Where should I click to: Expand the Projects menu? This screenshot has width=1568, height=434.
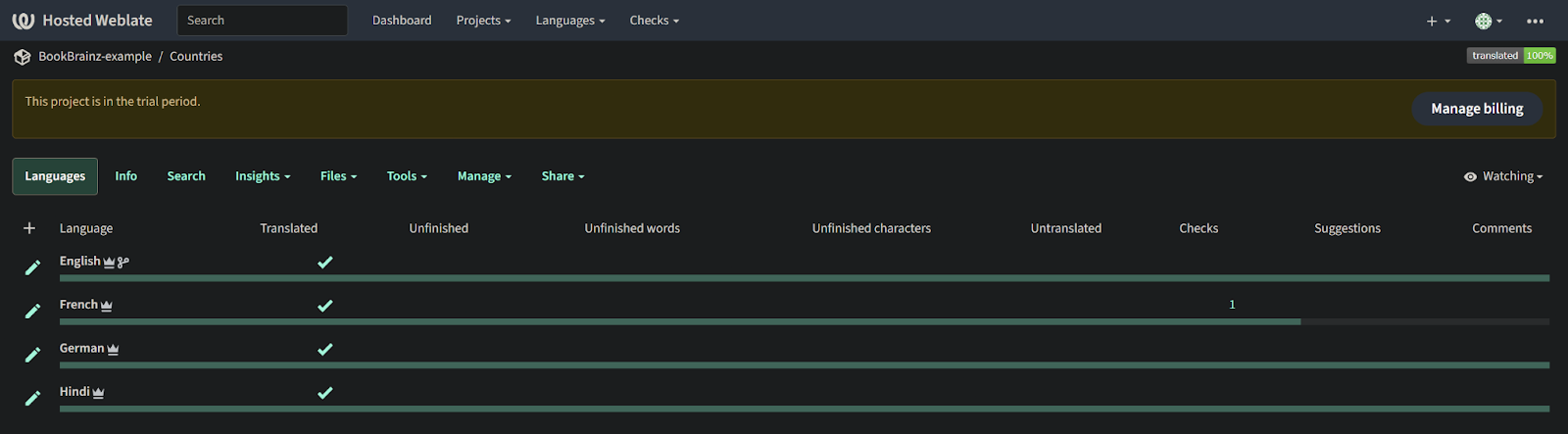click(483, 21)
